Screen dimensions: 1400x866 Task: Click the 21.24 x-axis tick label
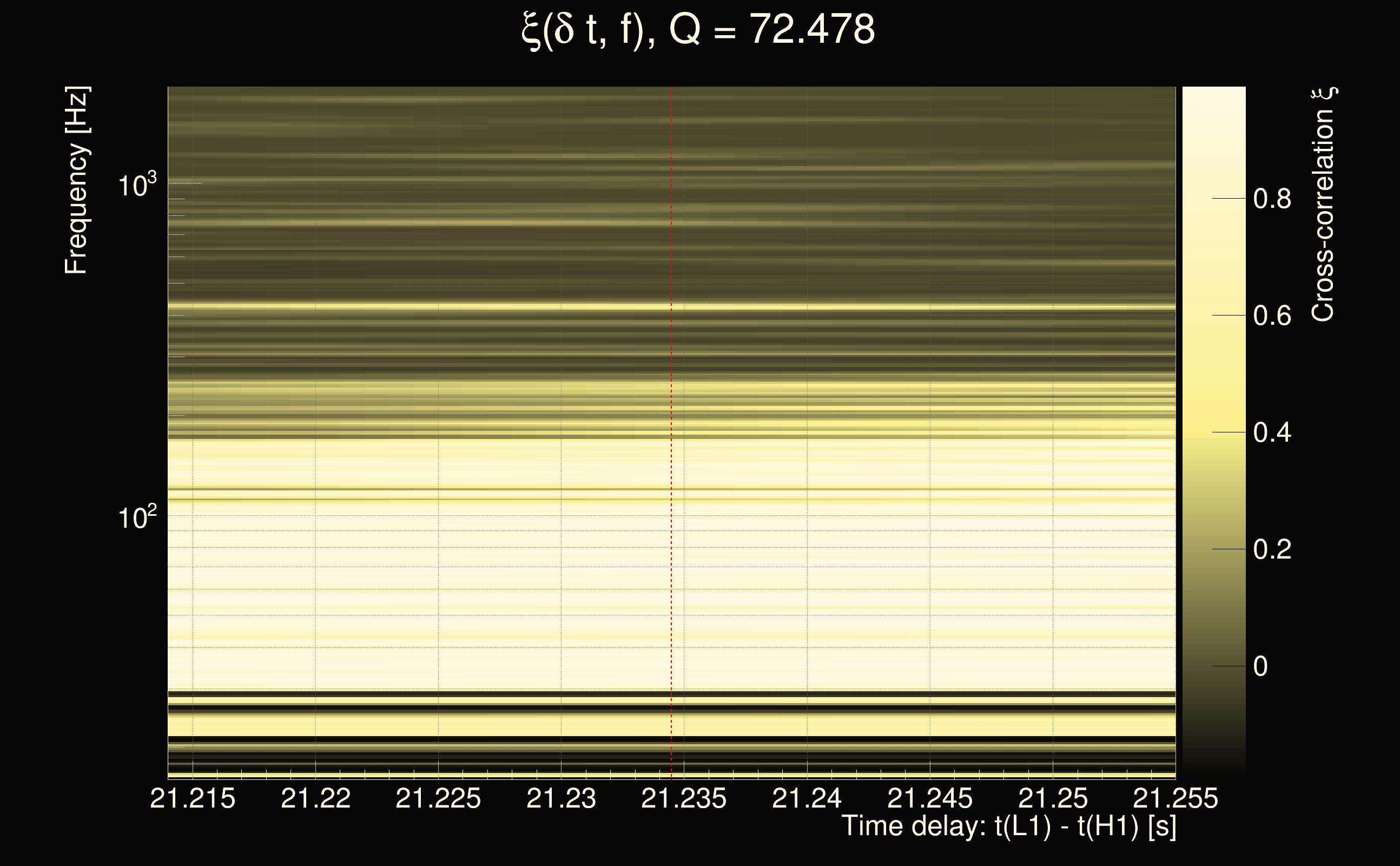click(807, 798)
